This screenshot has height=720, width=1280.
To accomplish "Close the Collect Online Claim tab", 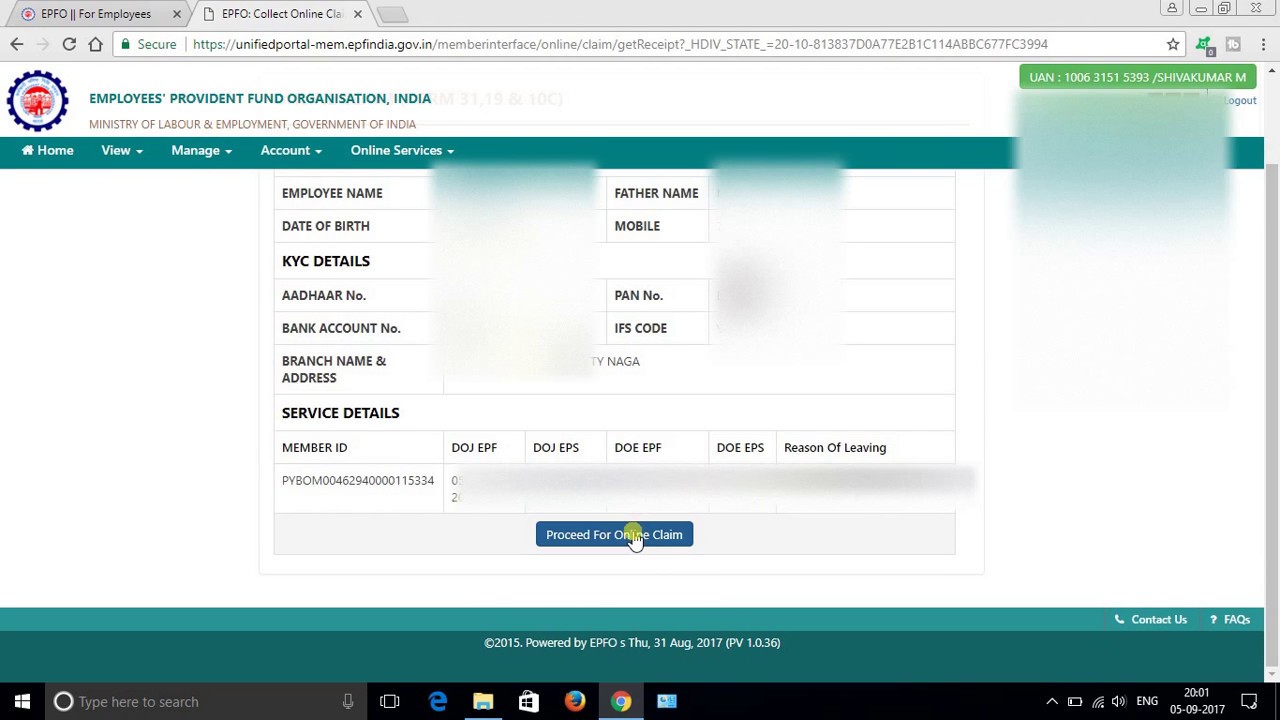I will 357,14.
